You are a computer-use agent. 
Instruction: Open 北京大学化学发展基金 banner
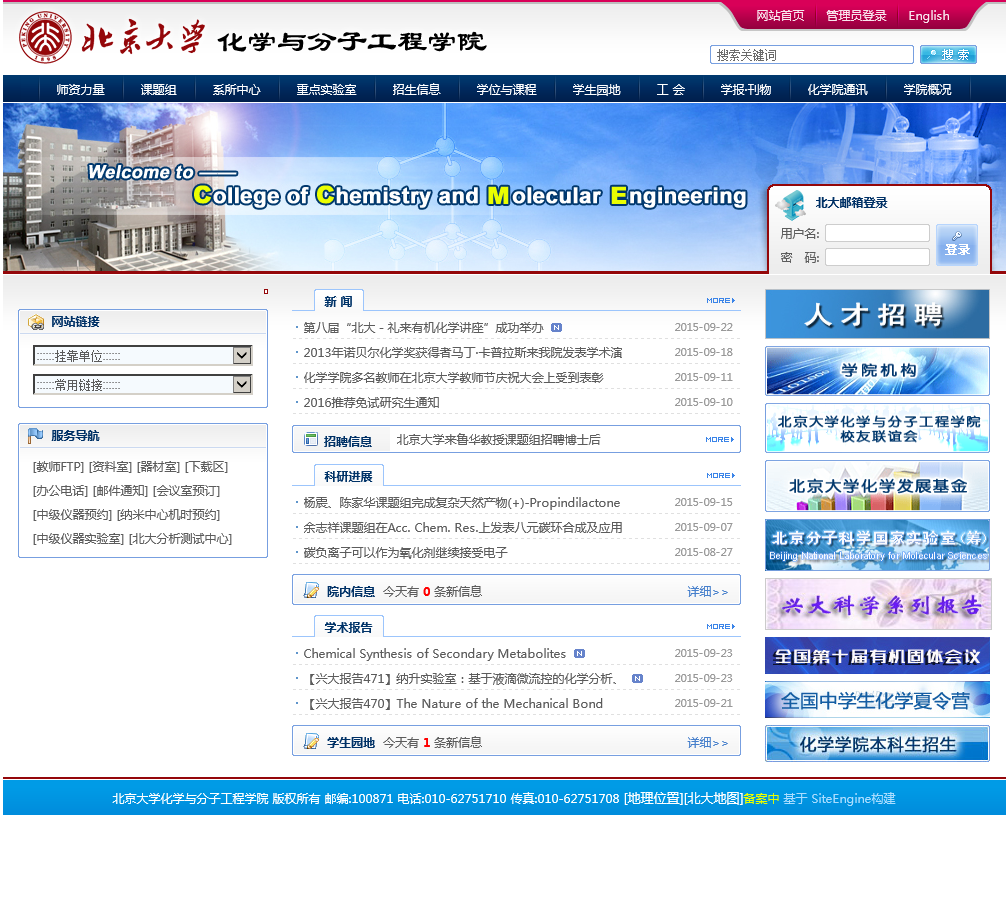tap(877, 486)
